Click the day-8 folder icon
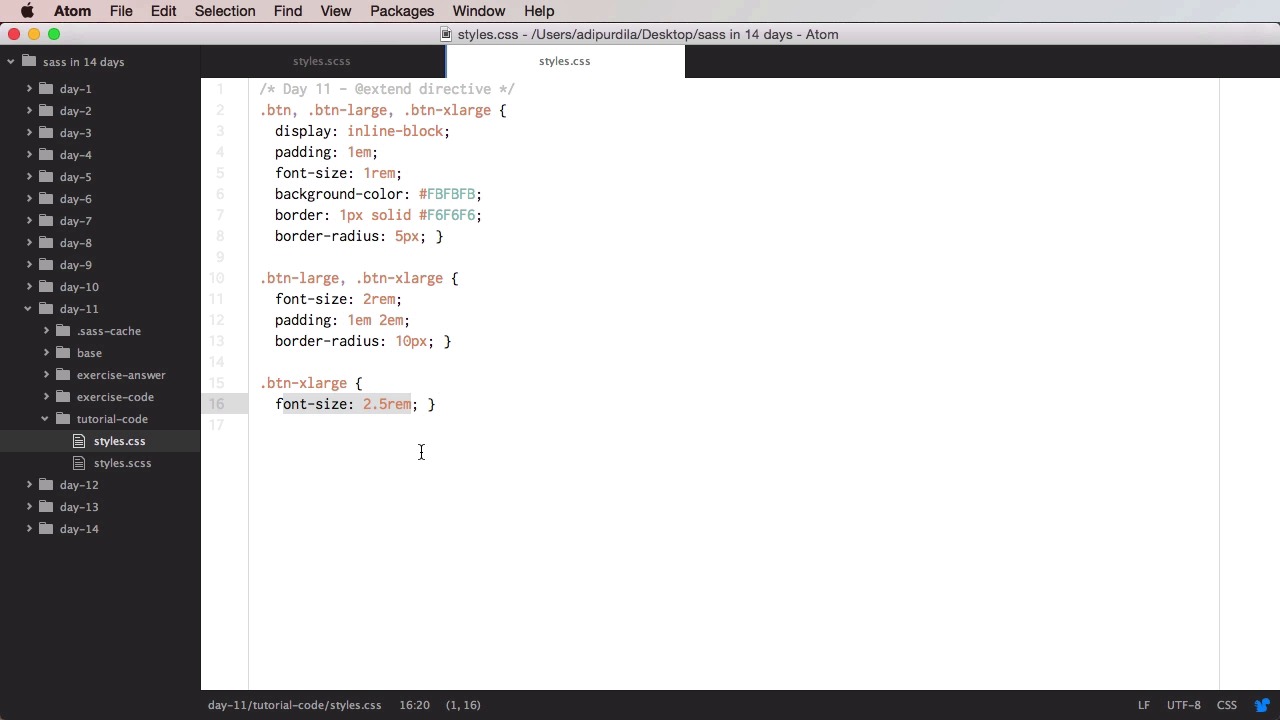1280x720 pixels. point(46,243)
